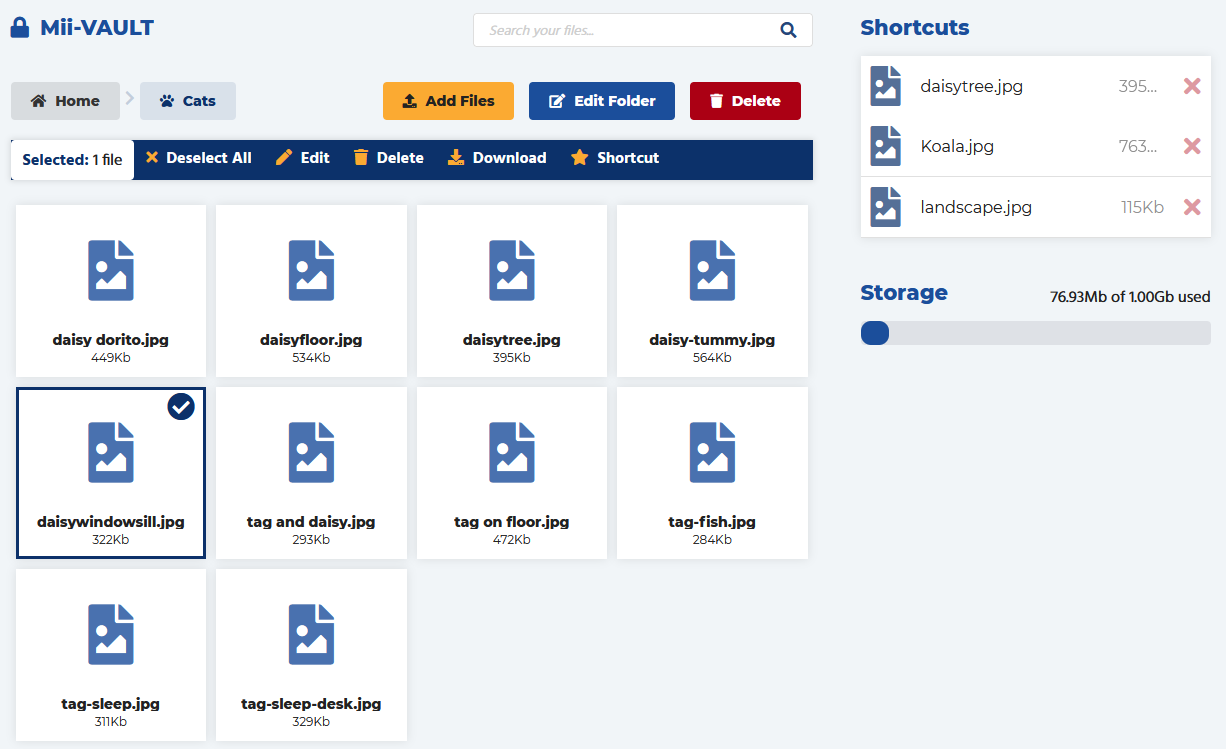
Task: Focus the Search your files field
Action: pos(625,30)
